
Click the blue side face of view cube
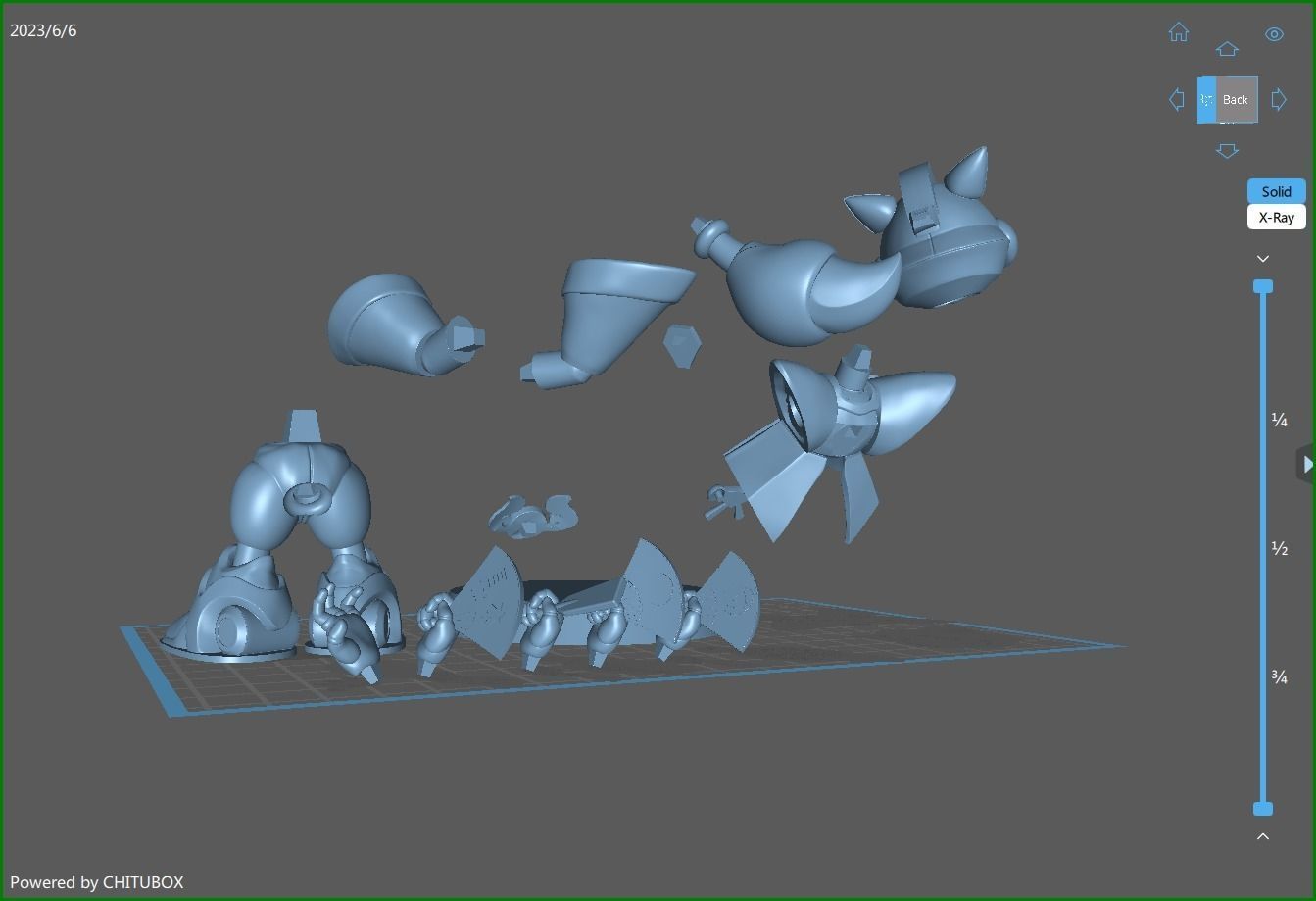click(1206, 100)
